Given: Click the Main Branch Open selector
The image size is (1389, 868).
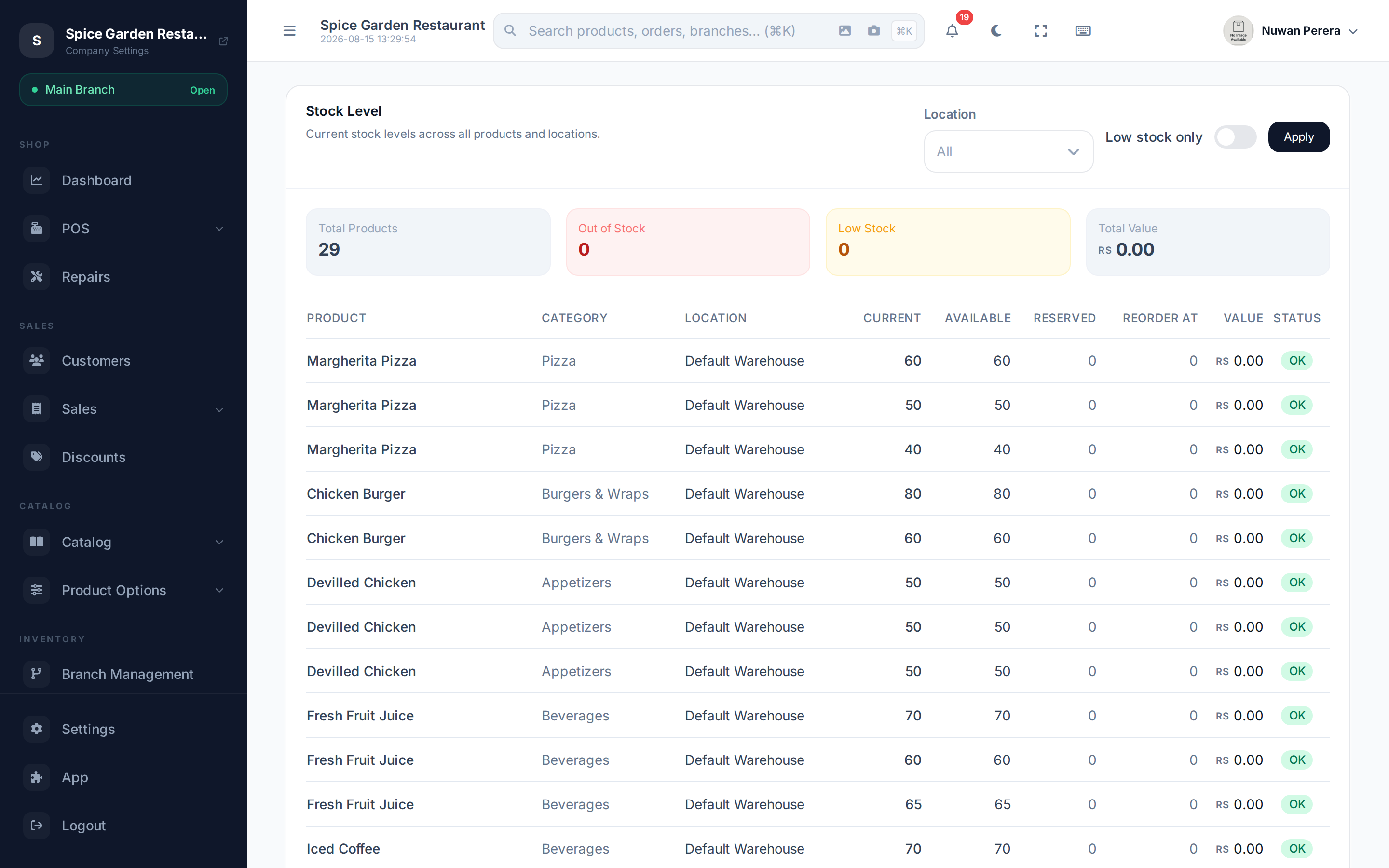Looking at the screenshot, I should point(123,90).
